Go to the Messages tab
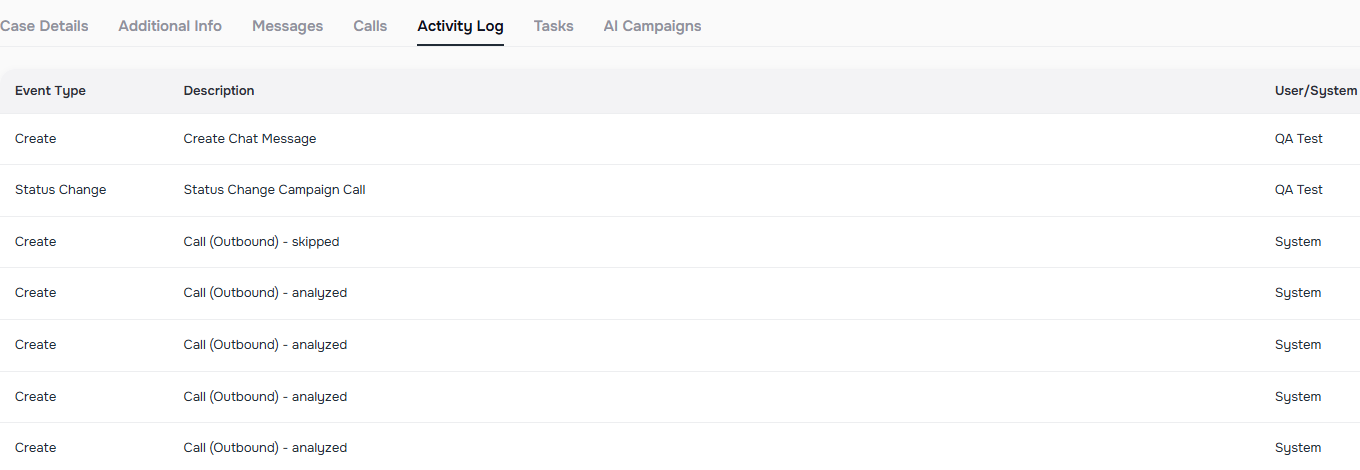The height and width of the screenshot is (470, 1360). tap(287, 26)
